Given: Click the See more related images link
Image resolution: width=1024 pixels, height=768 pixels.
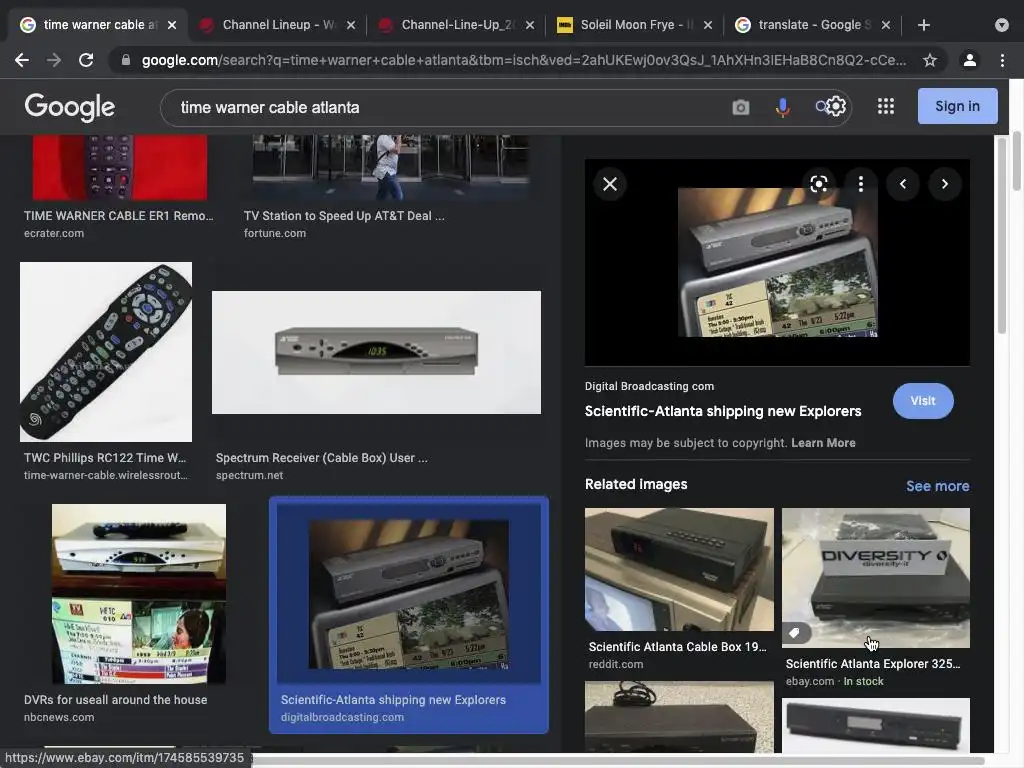Looking at the screenshot, I should click(x=937, y=486).
